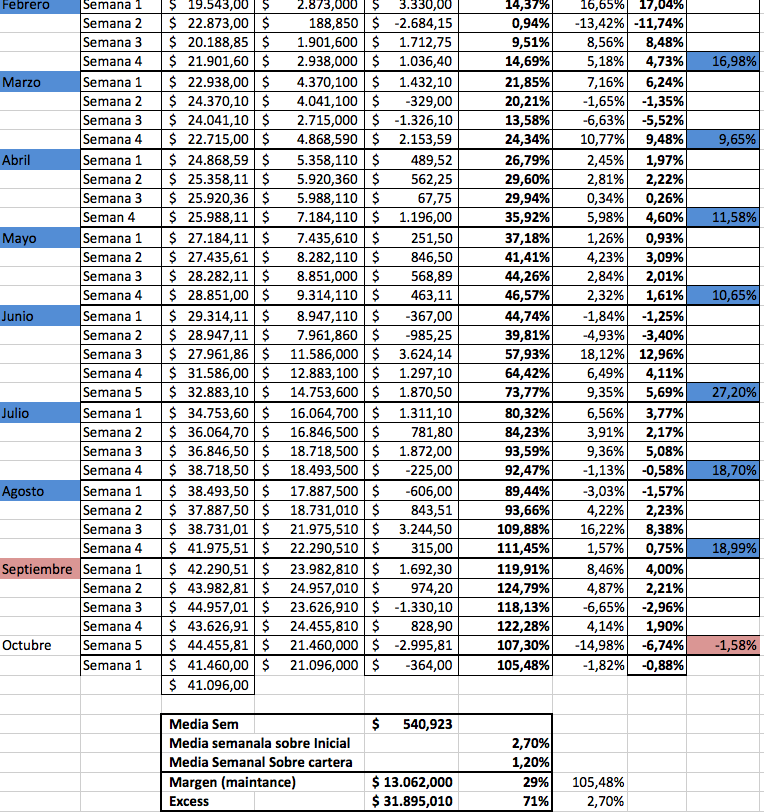
Task: Select the 3.244,50 gain in Agosto
Action: [x=412, y=529]
